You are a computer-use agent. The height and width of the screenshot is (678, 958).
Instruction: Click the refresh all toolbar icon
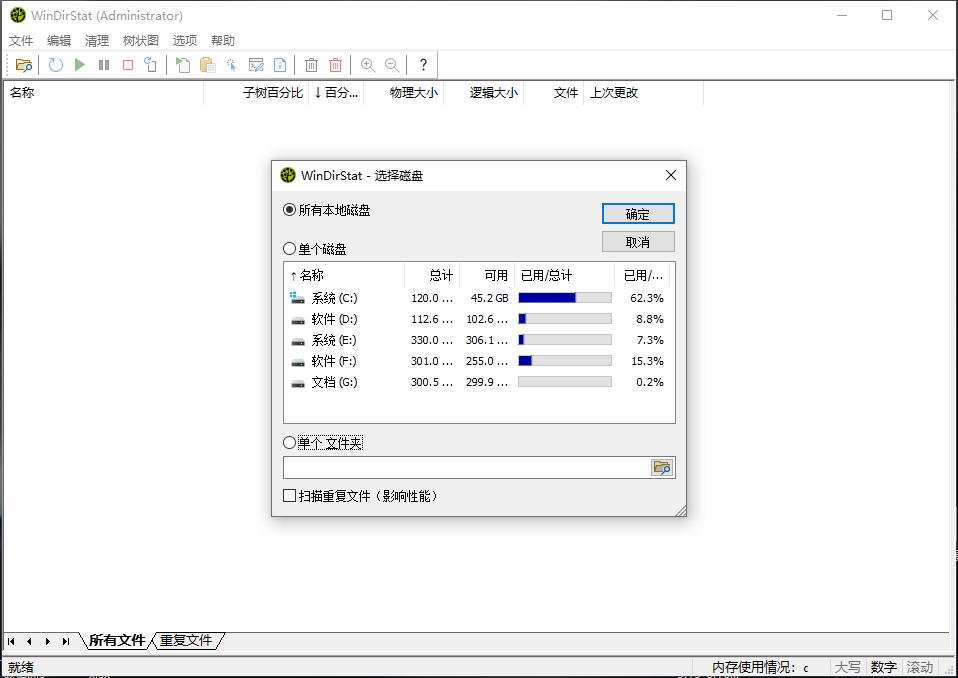click(56, 65)
